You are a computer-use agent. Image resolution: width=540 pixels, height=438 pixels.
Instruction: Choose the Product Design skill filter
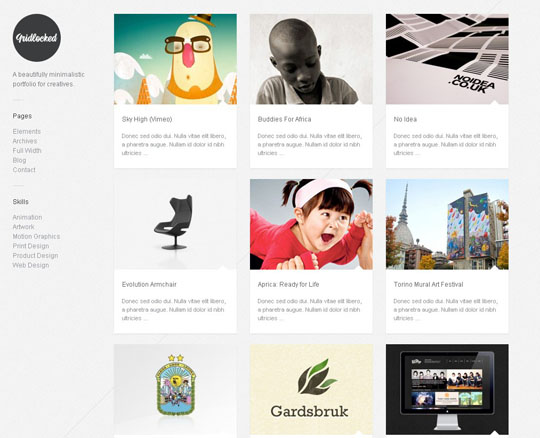(35, 256)
